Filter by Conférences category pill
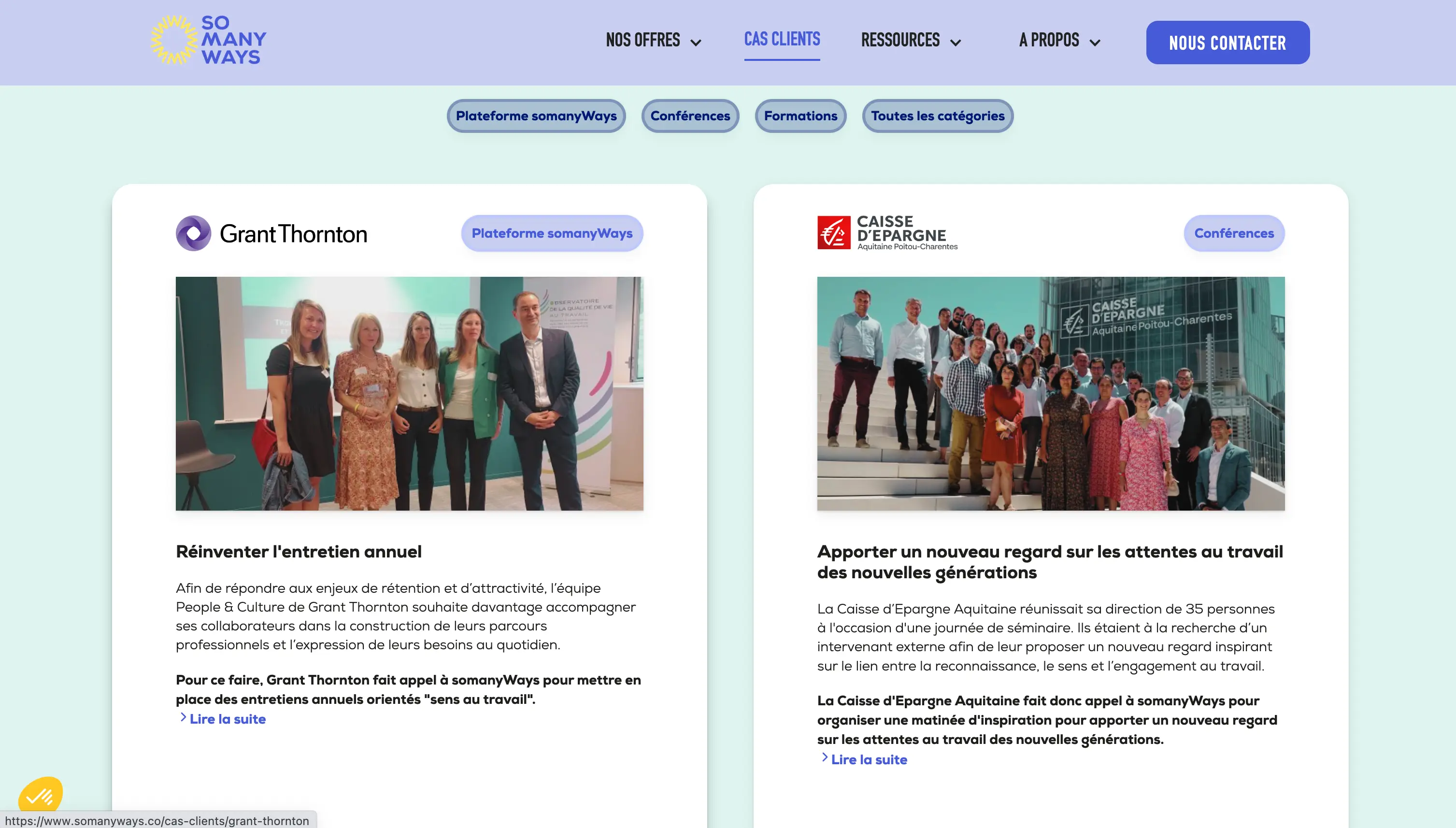Screen dimensions: 1456x828 690,116
